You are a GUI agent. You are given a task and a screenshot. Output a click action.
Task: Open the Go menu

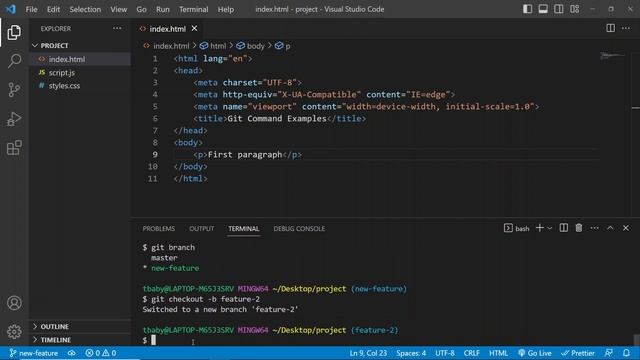pyautogui.click(x=141, y=9)
